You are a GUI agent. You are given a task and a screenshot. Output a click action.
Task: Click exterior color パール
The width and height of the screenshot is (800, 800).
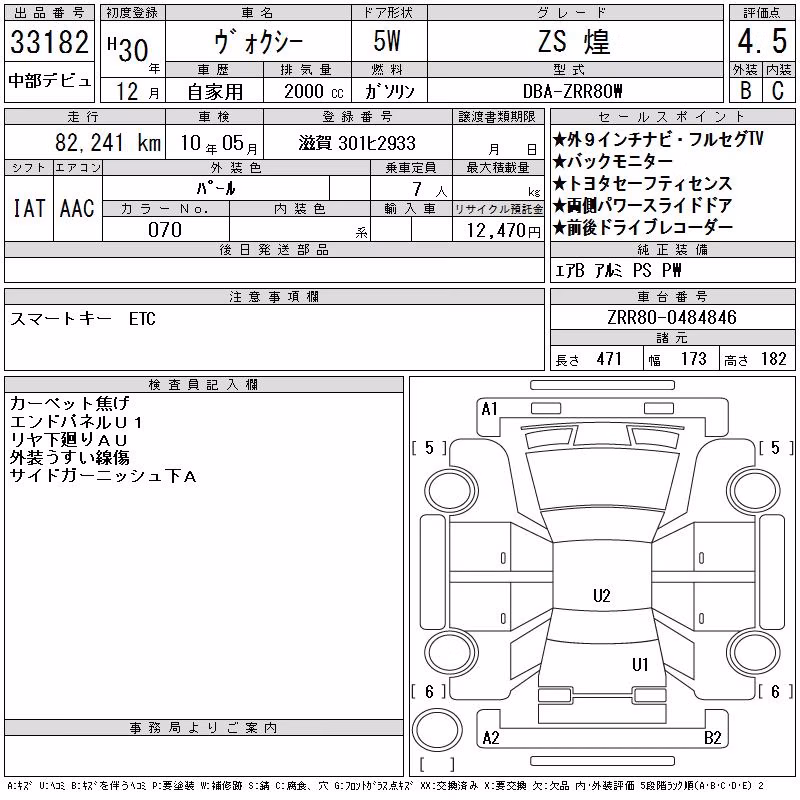[x=216, y=189]
